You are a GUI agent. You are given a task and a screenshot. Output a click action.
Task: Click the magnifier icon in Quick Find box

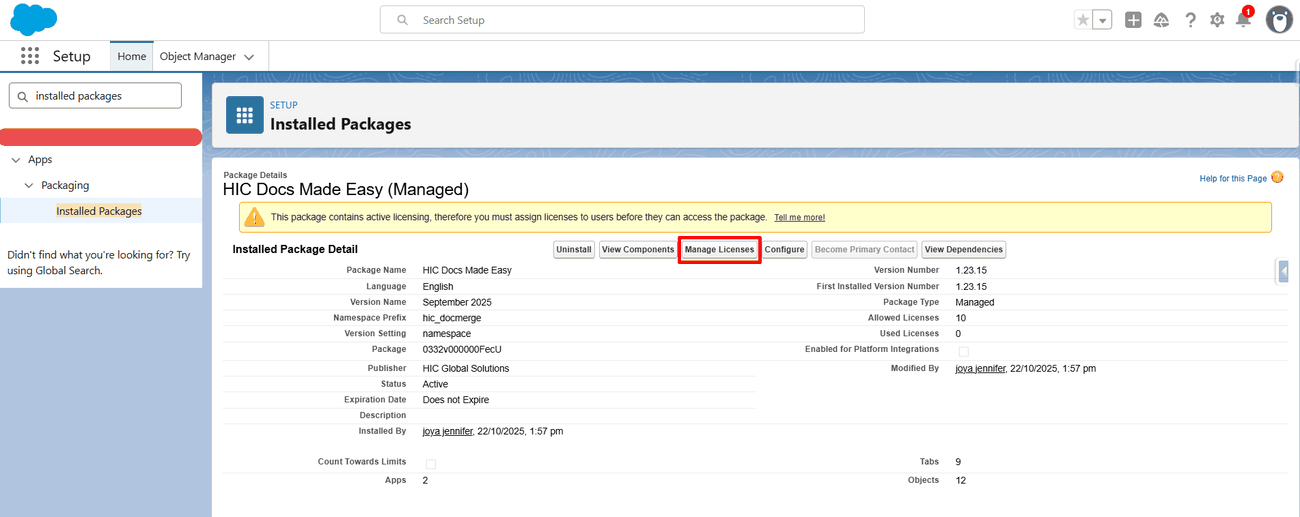23,96
